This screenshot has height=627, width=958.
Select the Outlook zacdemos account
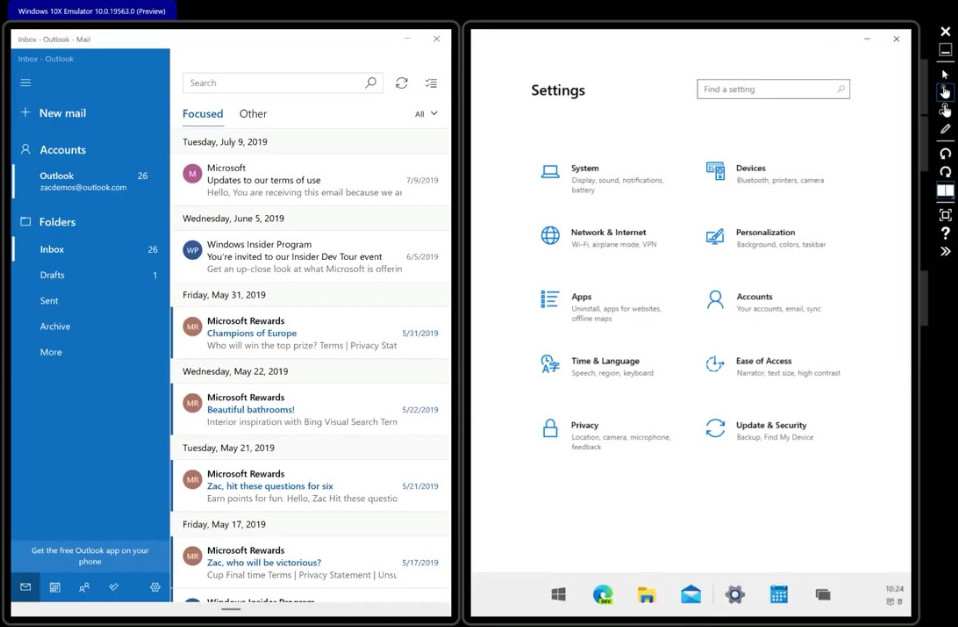(90, 181)
